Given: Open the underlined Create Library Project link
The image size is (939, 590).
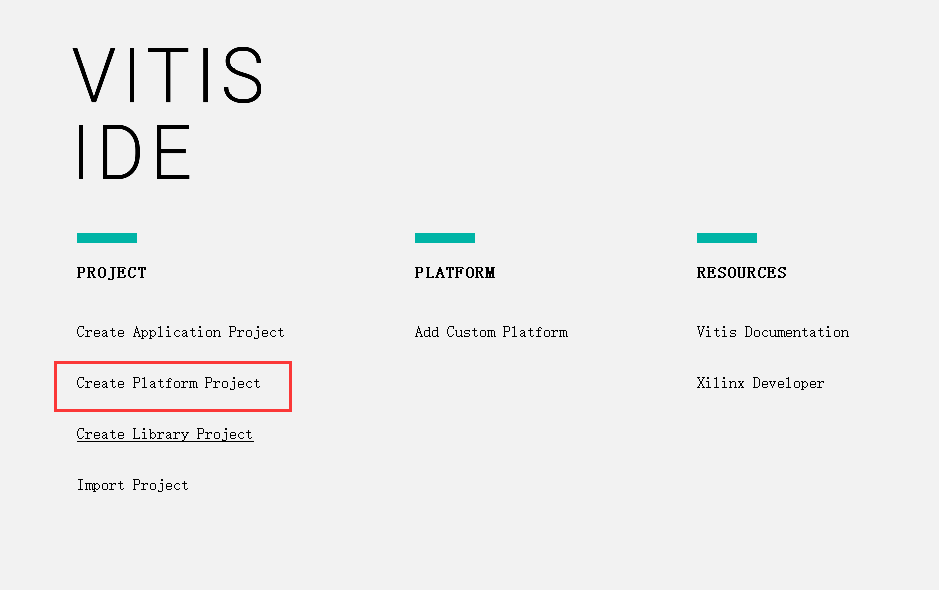Looking at the screenshot, I should 165,434.
